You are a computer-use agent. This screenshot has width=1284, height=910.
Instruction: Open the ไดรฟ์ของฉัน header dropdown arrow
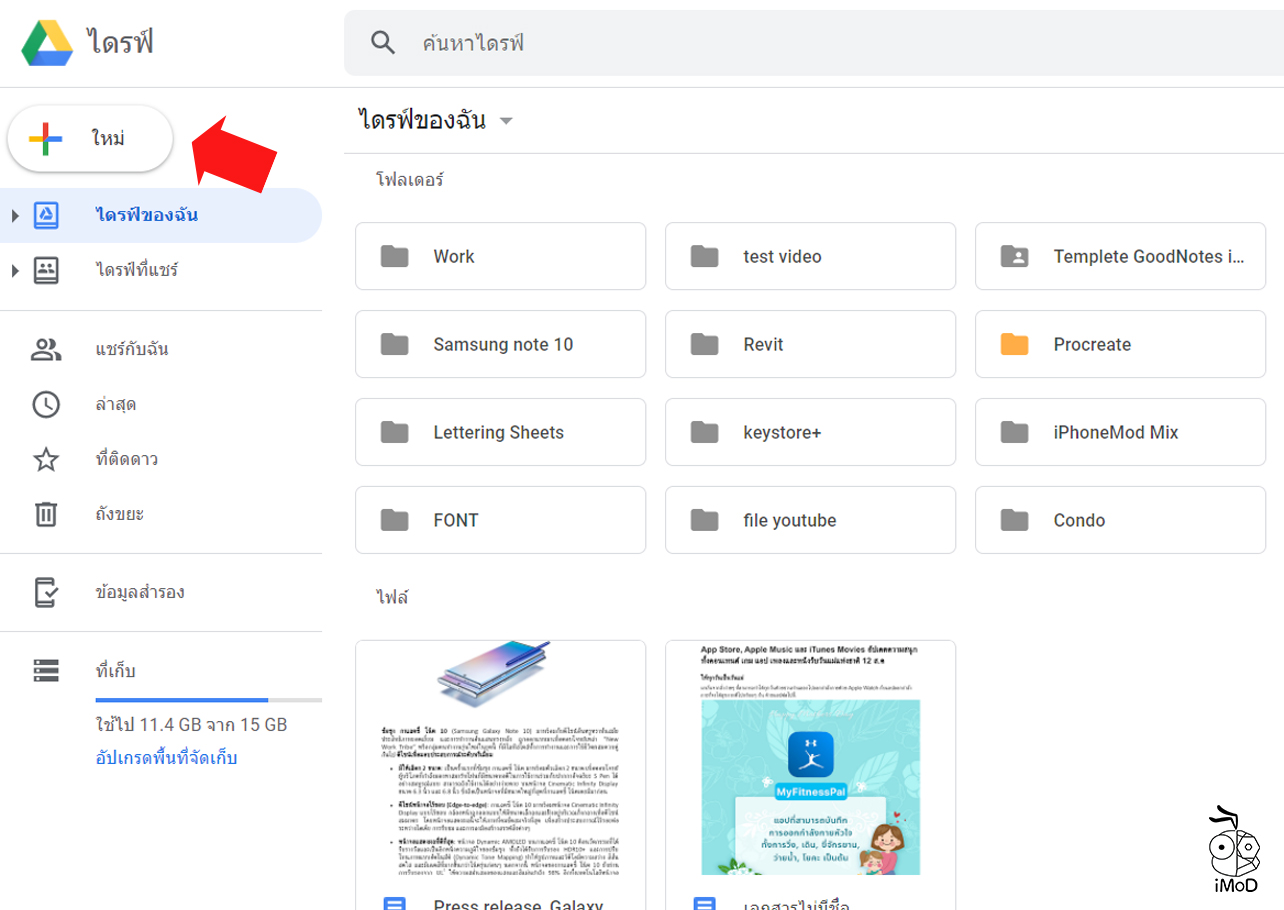(x=507, y=119)
